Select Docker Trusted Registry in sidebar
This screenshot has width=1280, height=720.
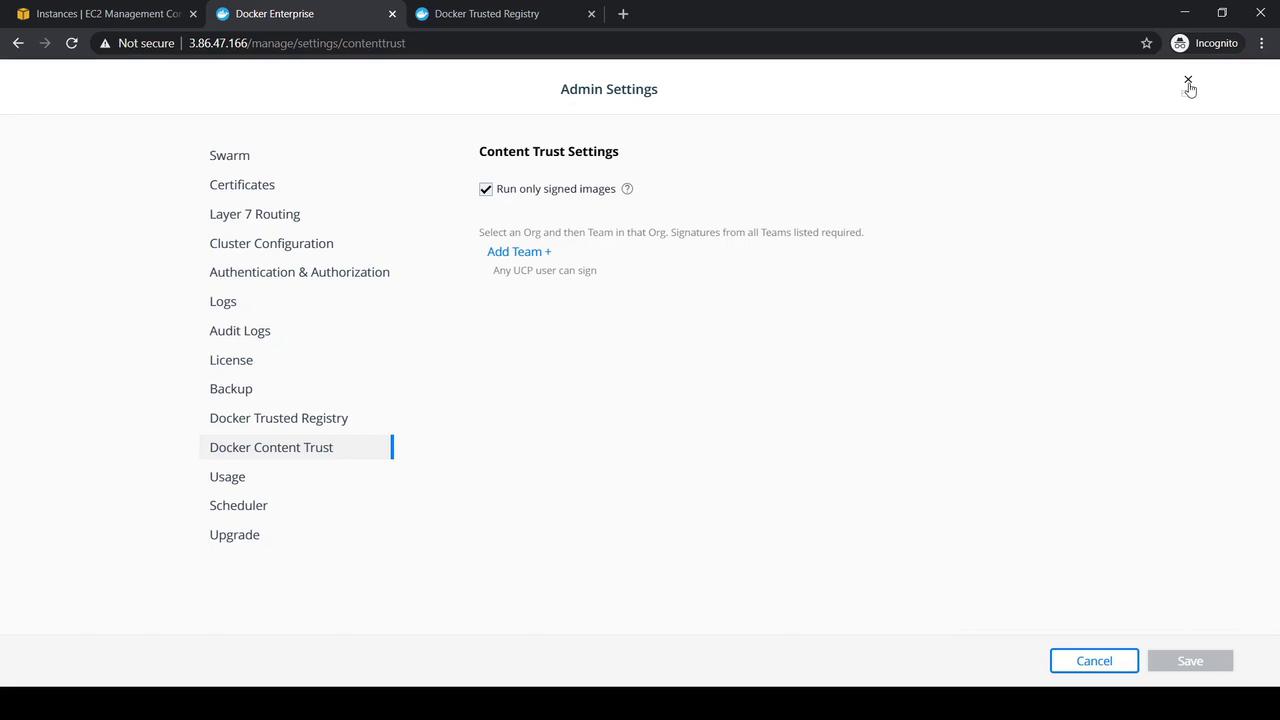279,418
